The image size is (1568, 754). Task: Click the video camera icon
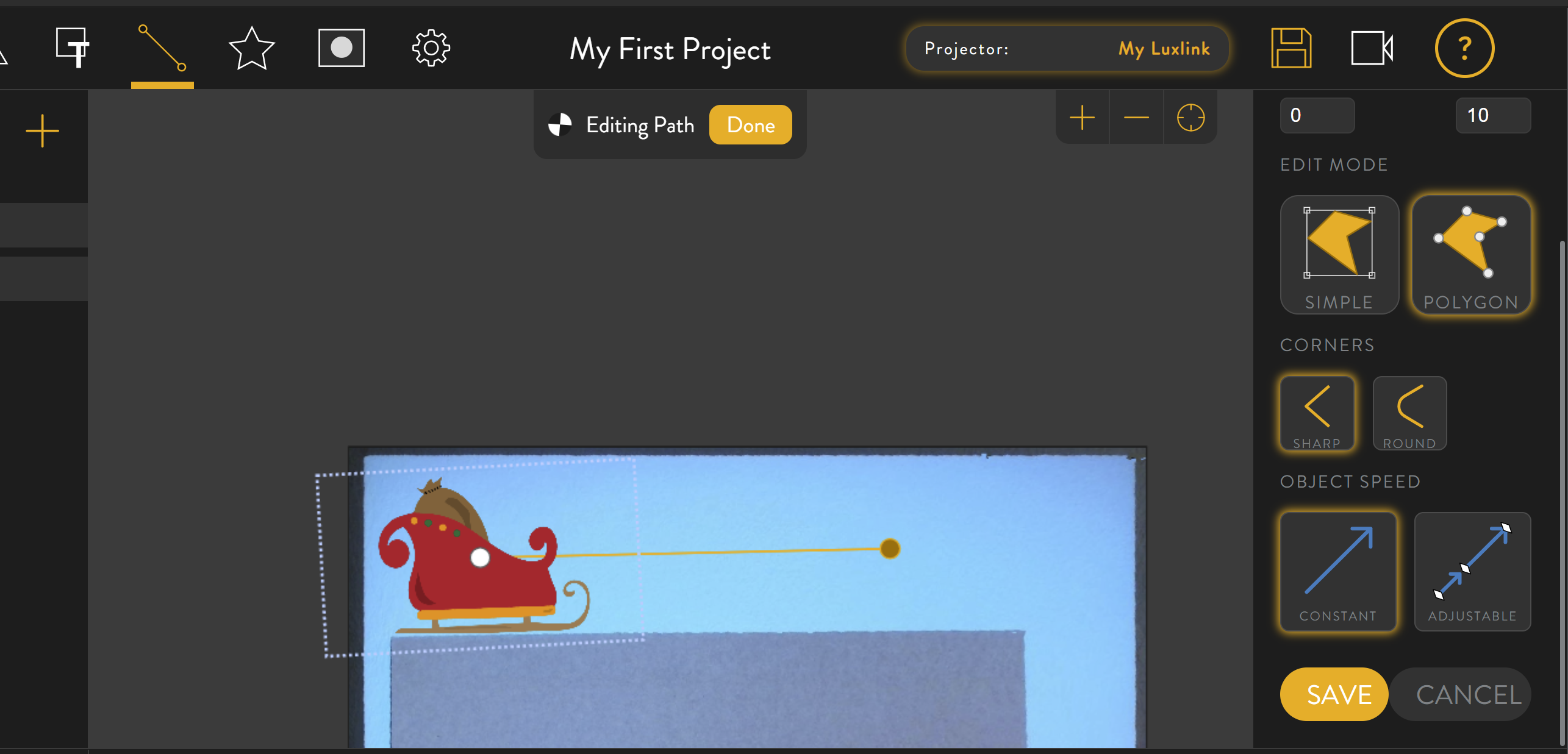coord(1372,48)
